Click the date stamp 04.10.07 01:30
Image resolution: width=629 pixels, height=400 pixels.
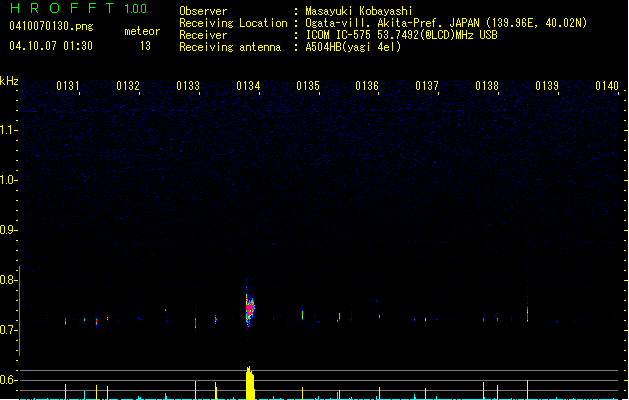(x=51, y=46)
